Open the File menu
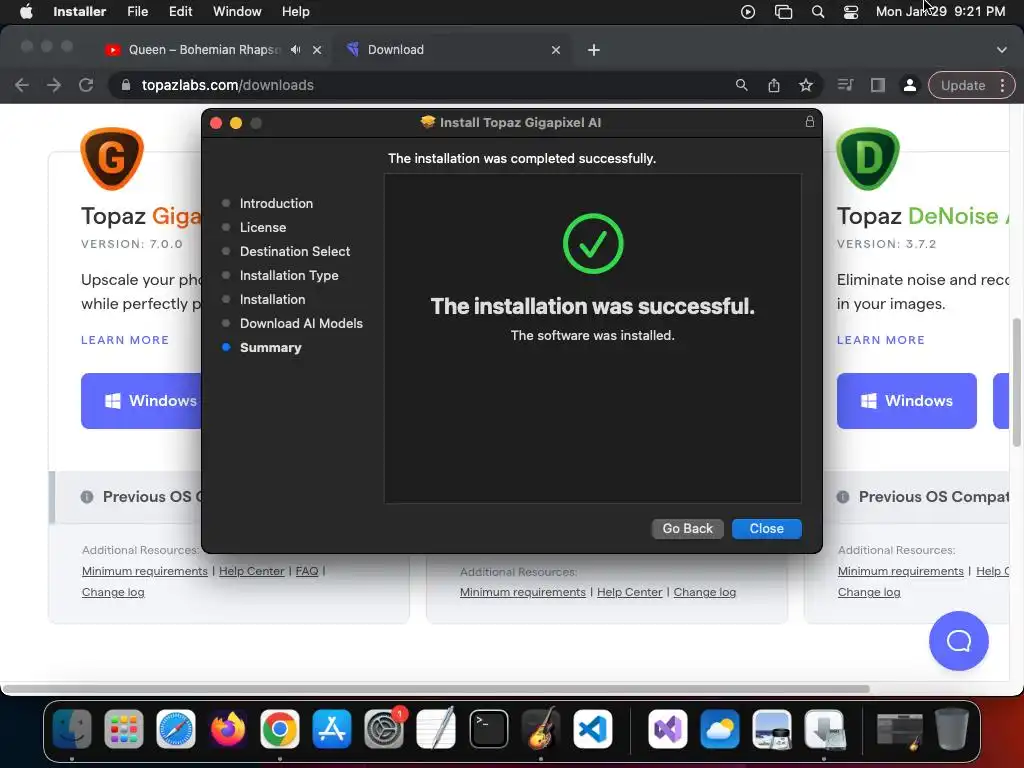This screenshot has height=768, width=1024. point(137,12)
